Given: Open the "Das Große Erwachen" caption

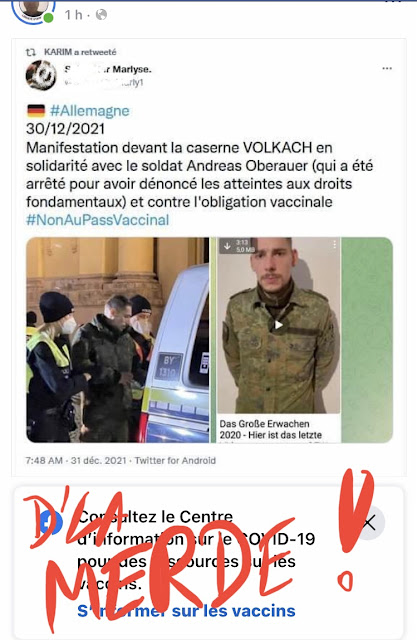Looking at the screenshot, I should click(x=271, y=429).
